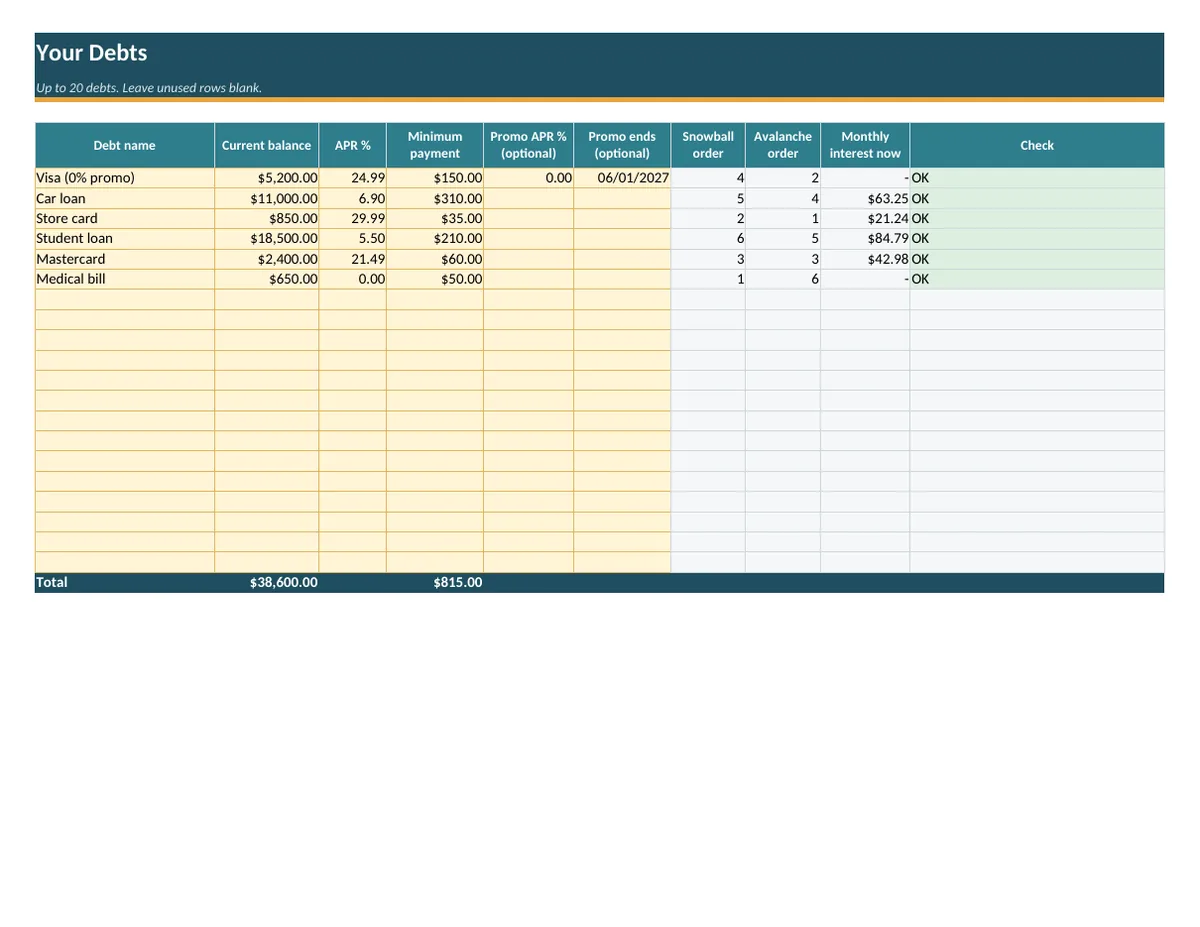The width and height of the screenshot is (1200, 927).
Task: Select the 'Promo APR % (optional)' header
Action: coord(528,145)
